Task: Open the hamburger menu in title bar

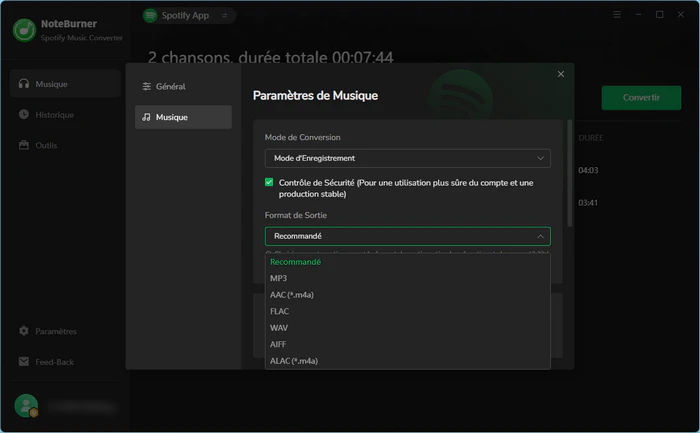Action: [x=617, y=15]
